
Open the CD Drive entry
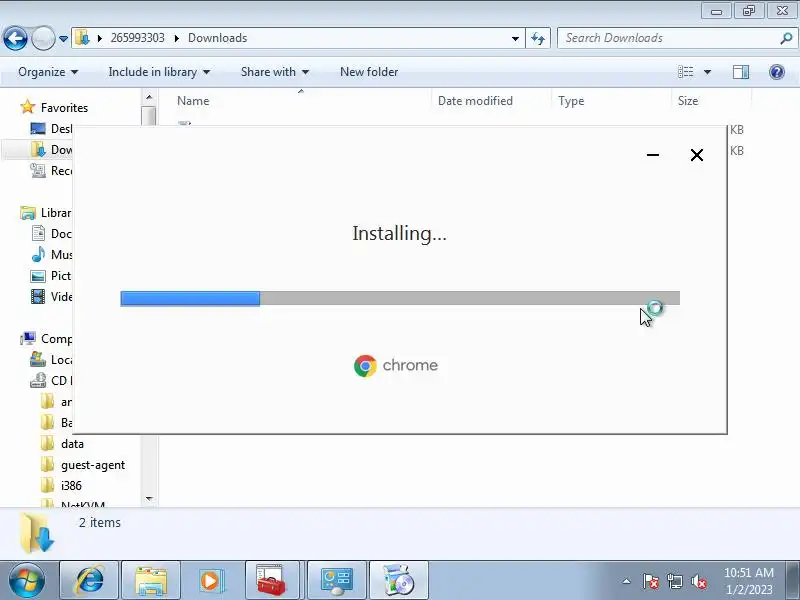pos(51,381)
